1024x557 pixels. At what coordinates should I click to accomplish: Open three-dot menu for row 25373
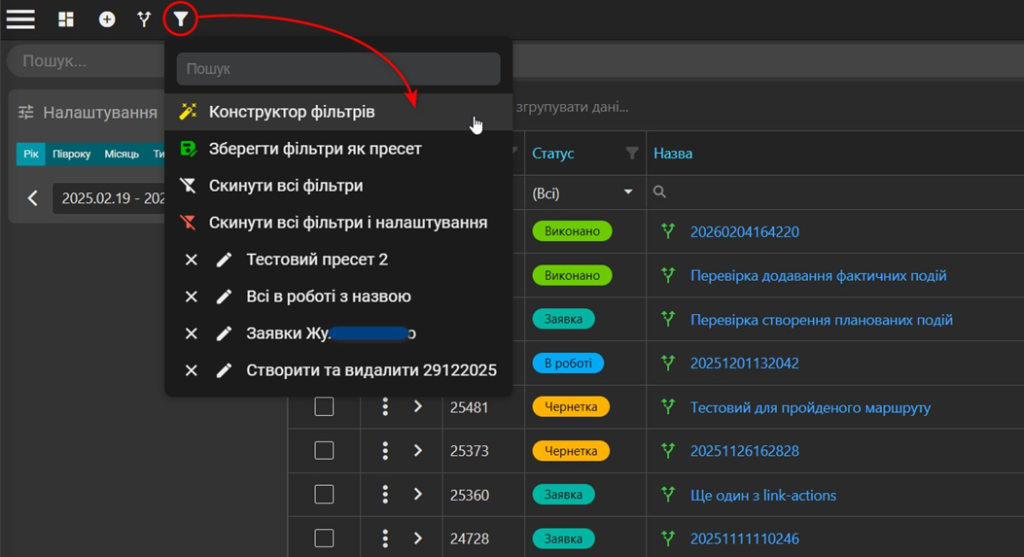pyautogui.click(x=385, y=451)
